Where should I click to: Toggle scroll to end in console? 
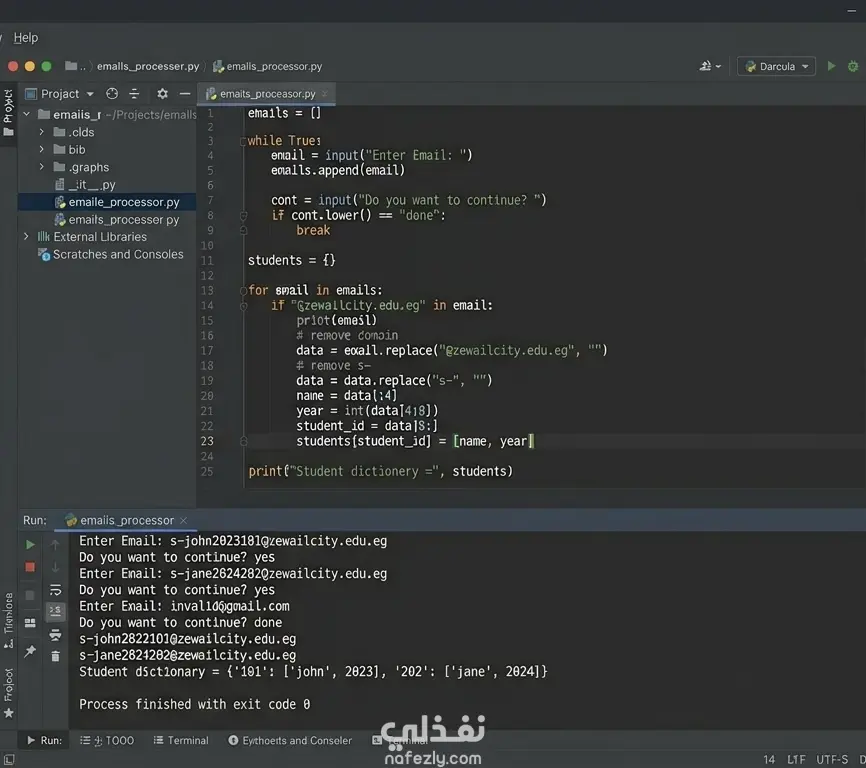pos(55,611)
